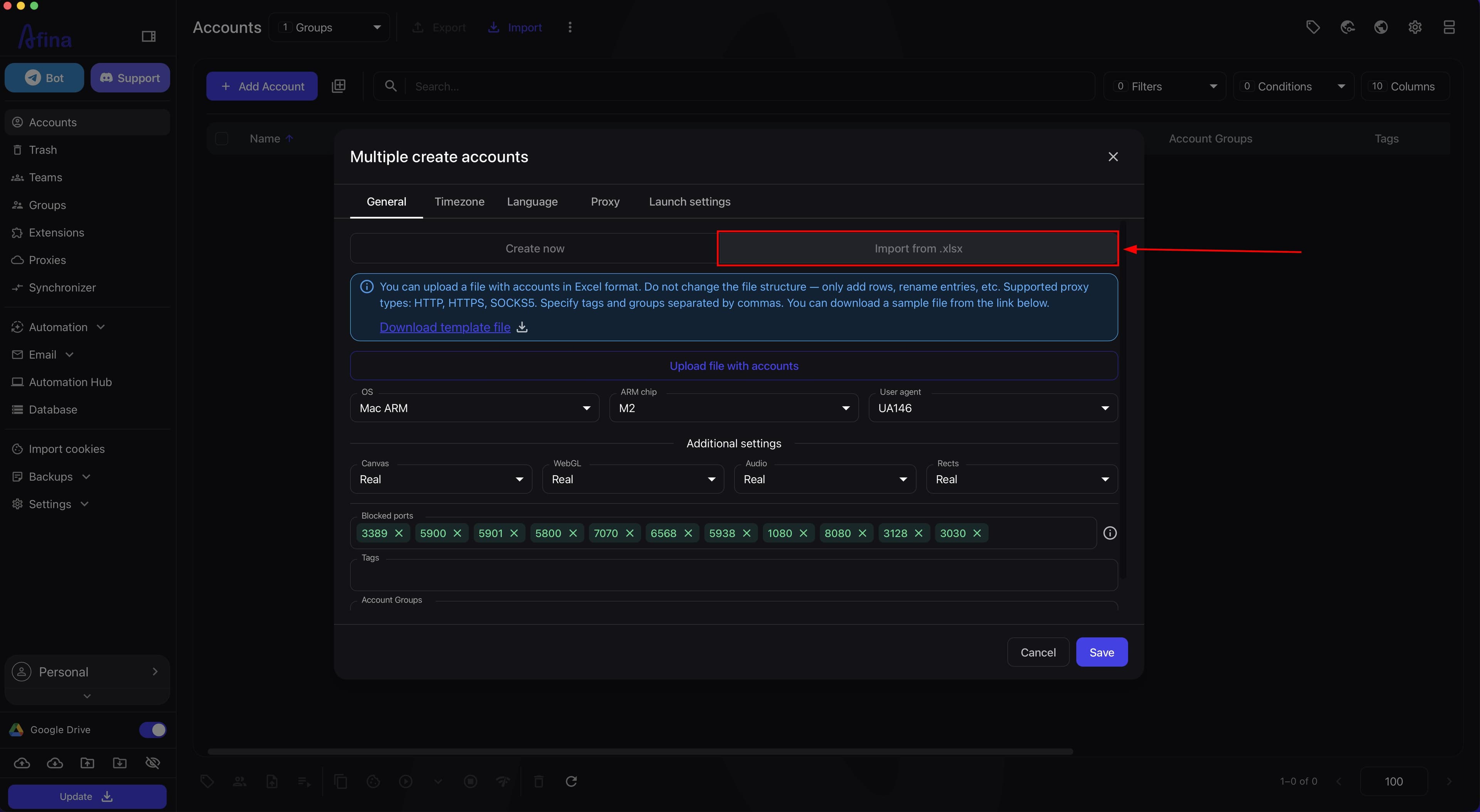Click the folder download icon at sidebar bottom
1480x812 pixels.
coord(119,763)
